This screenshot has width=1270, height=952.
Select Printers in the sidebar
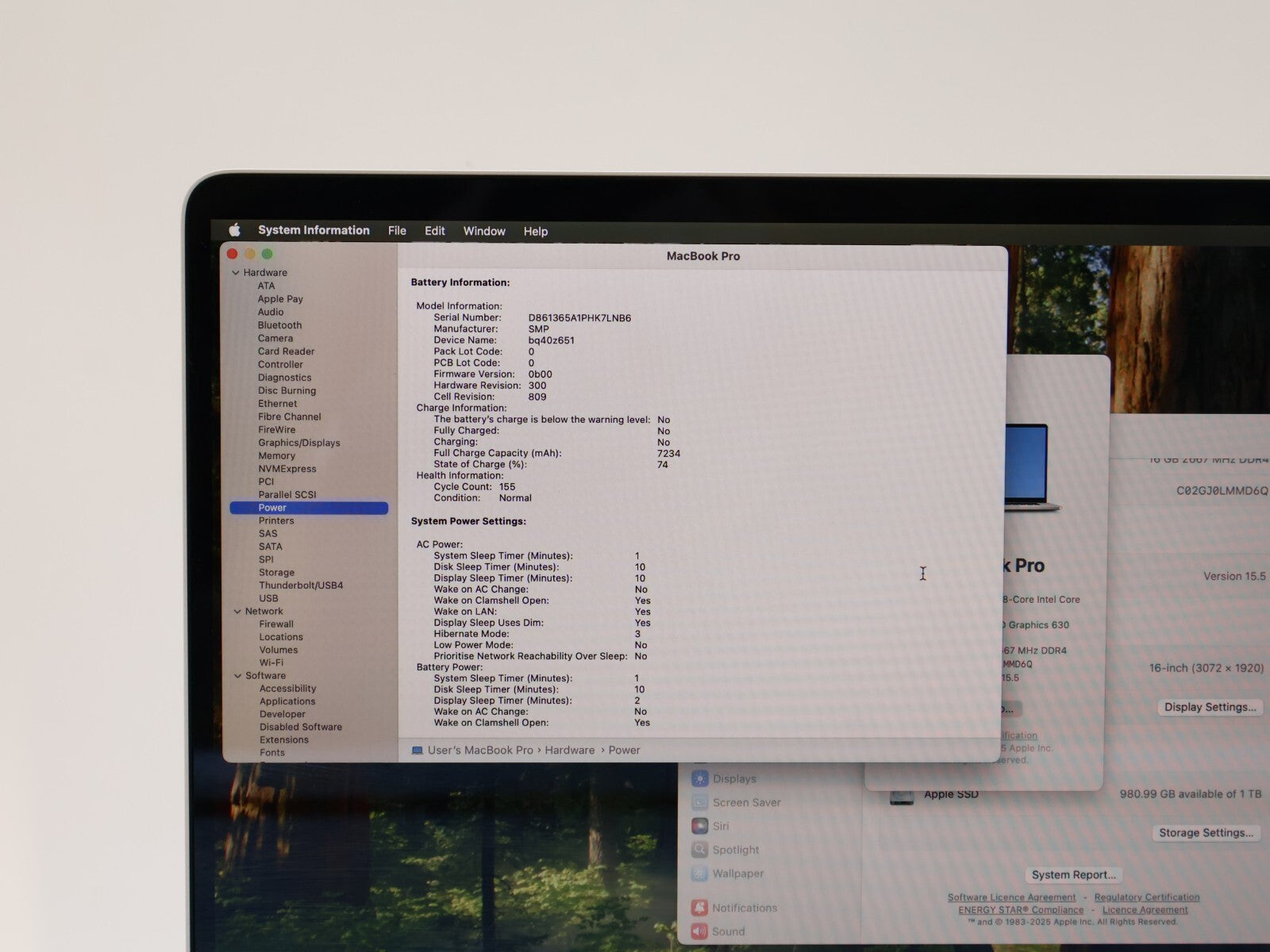coord(275,520)
